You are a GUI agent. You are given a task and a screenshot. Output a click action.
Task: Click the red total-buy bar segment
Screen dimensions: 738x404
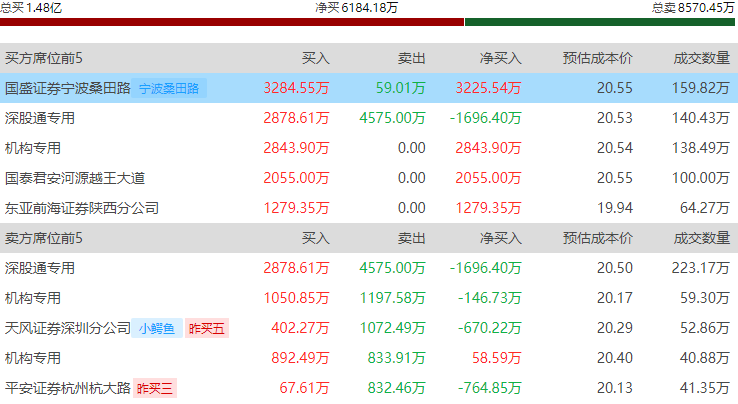click(x=231, y=22)
